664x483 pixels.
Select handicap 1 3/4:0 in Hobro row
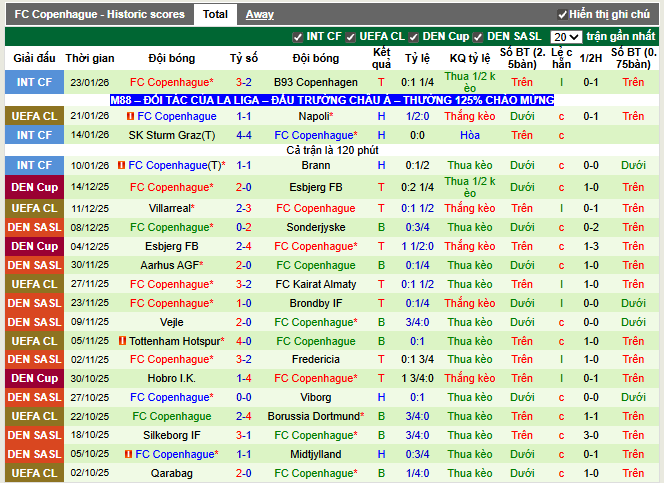pos(417,378)
